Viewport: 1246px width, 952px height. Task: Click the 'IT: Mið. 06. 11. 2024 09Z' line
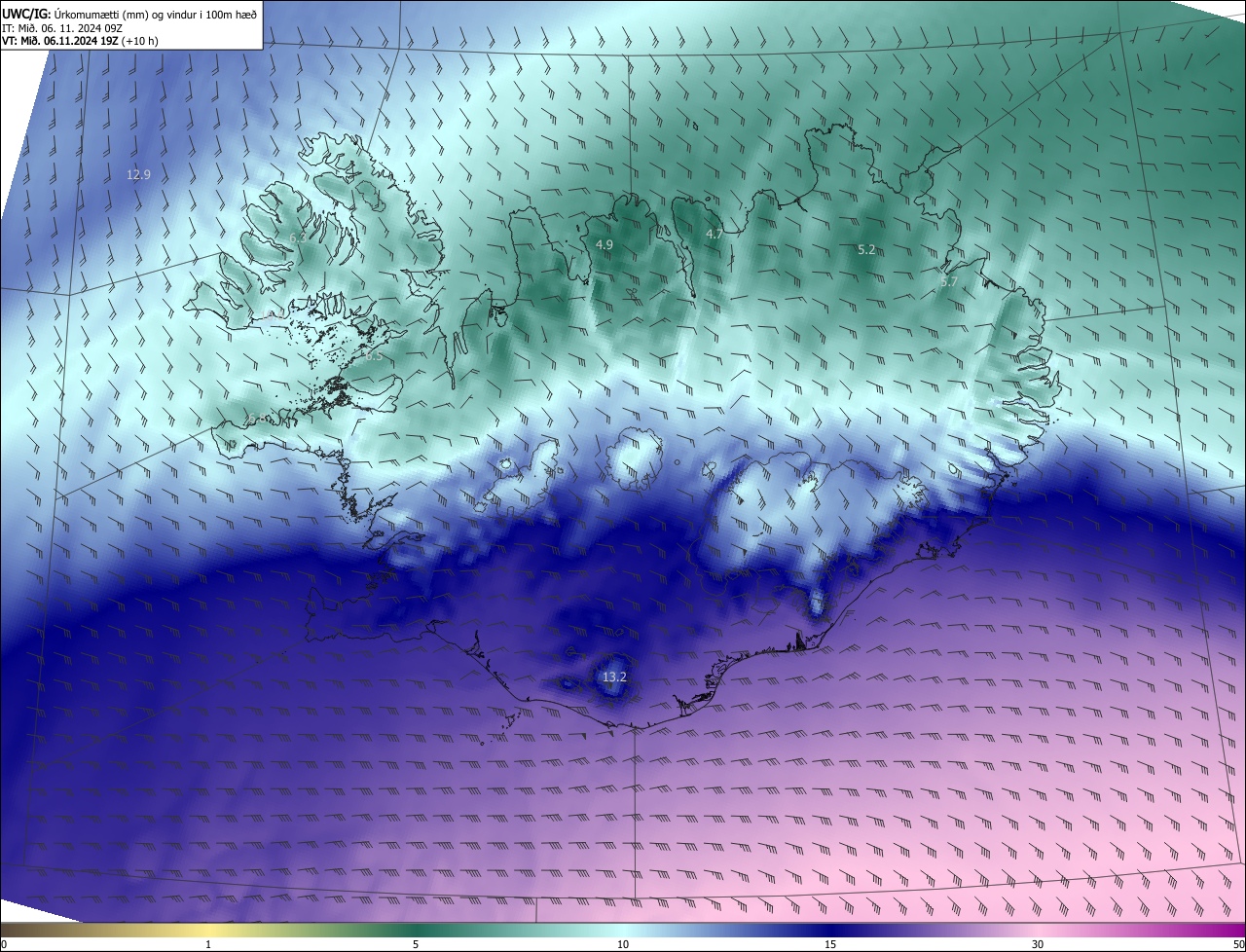point(62,28)
